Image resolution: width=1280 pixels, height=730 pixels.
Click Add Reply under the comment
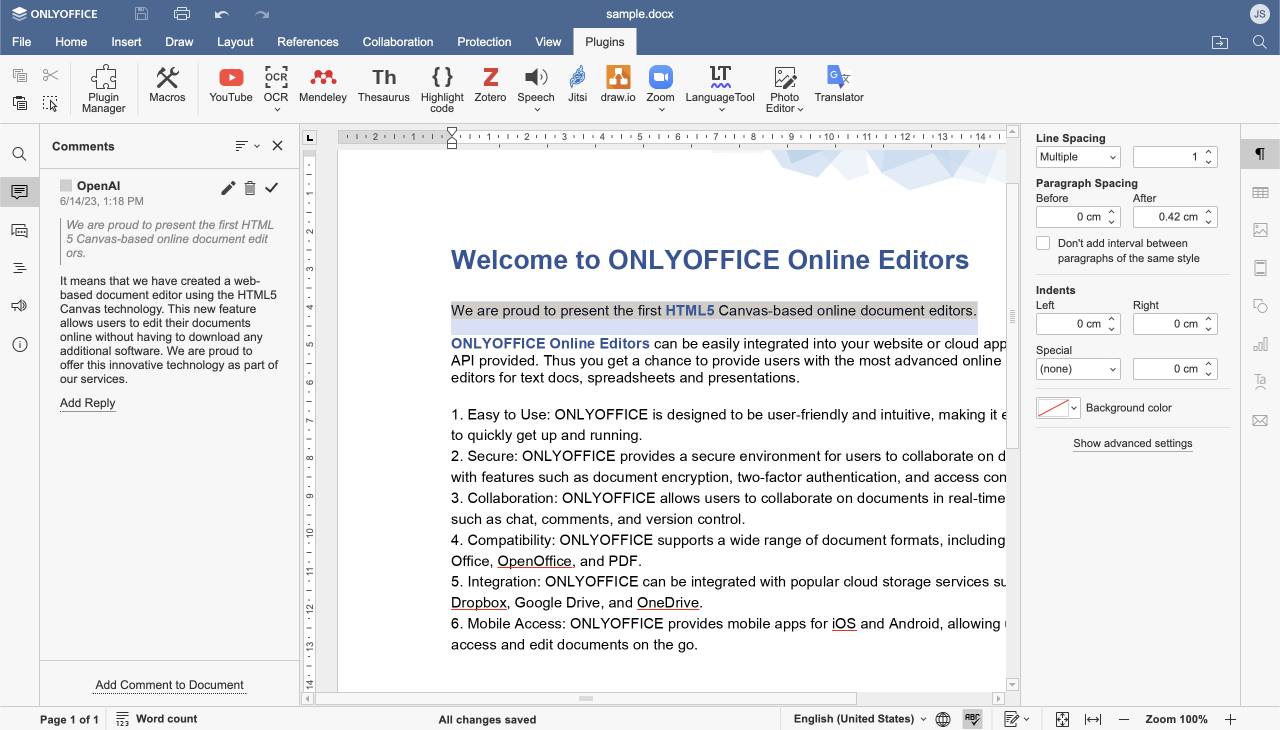88,403
